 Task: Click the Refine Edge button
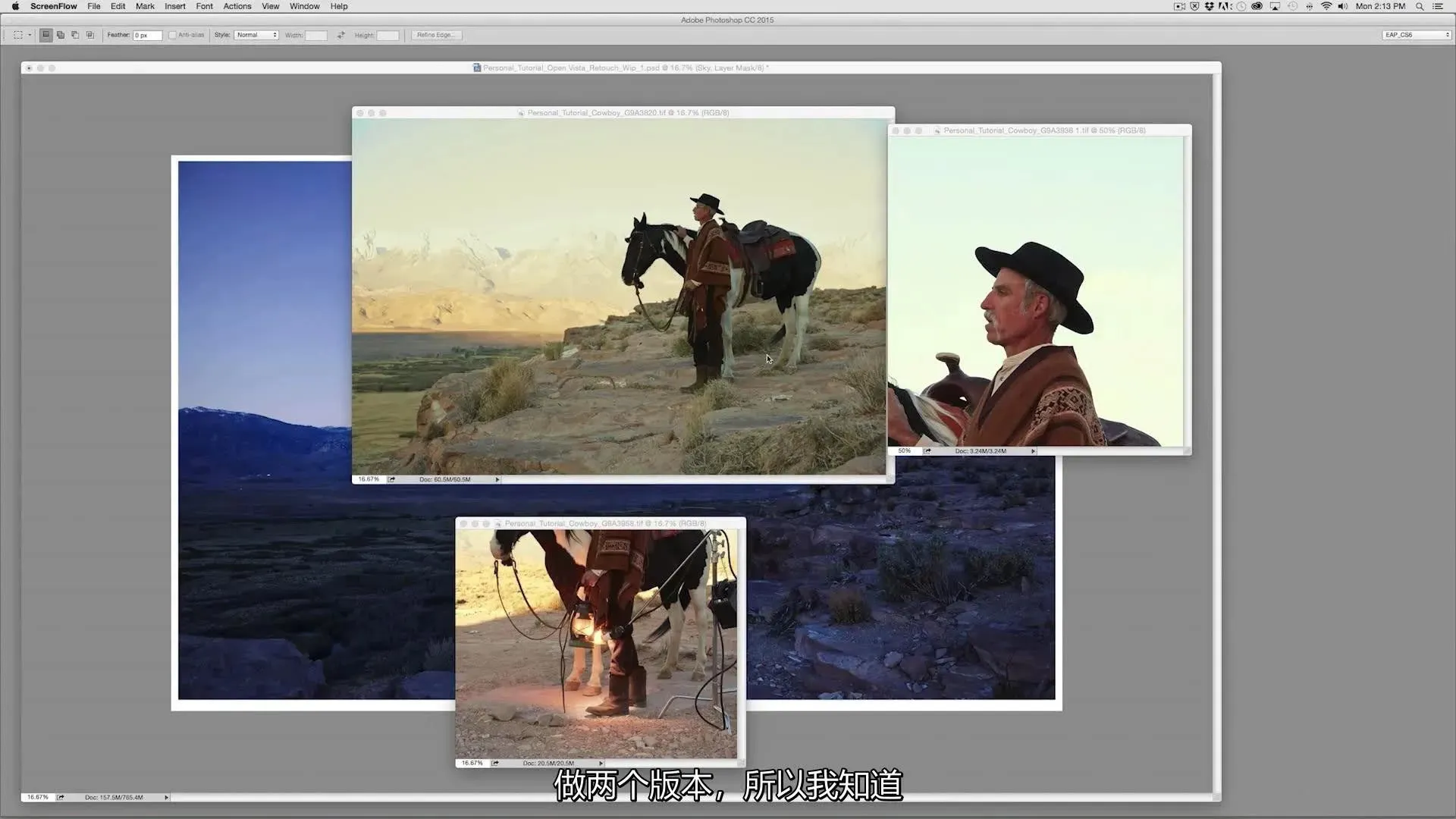point(435,35)
